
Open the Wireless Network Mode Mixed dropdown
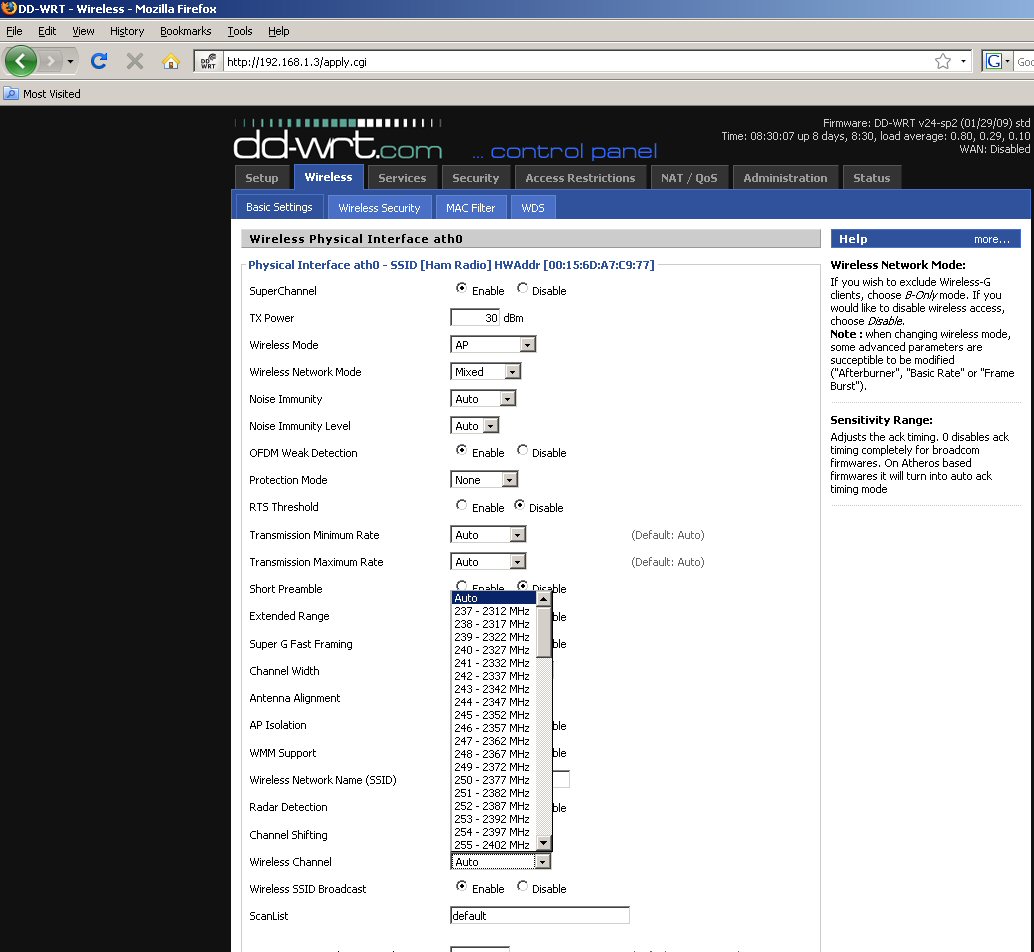[485, 372]
